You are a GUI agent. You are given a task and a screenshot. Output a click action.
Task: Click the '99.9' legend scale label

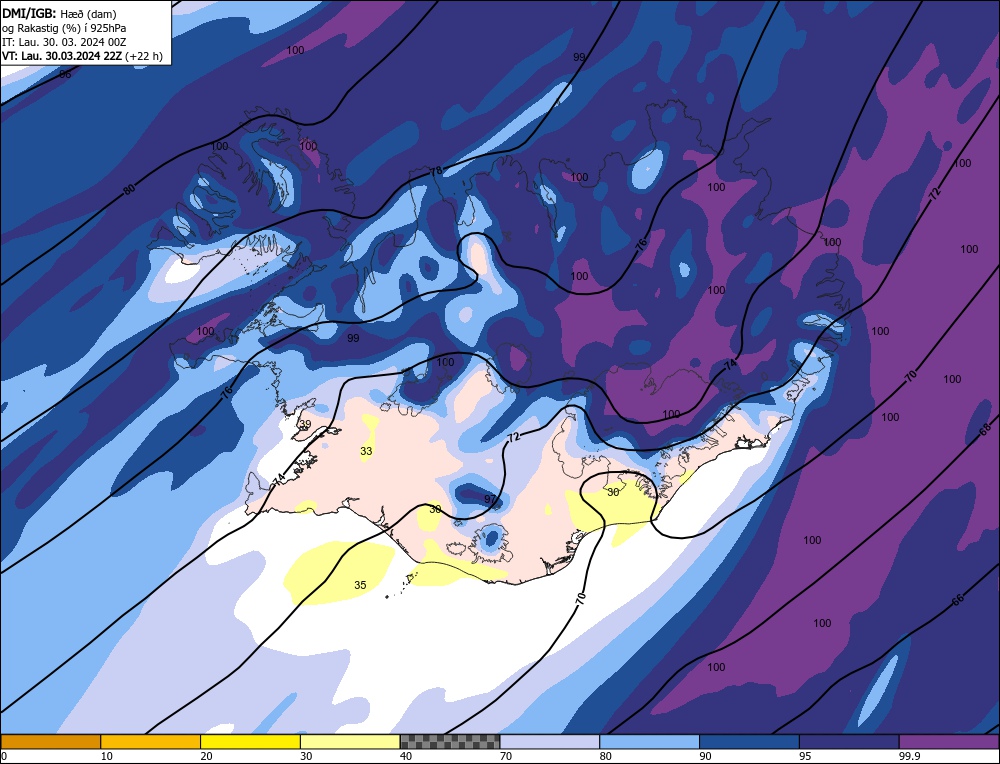coord(909,756)
